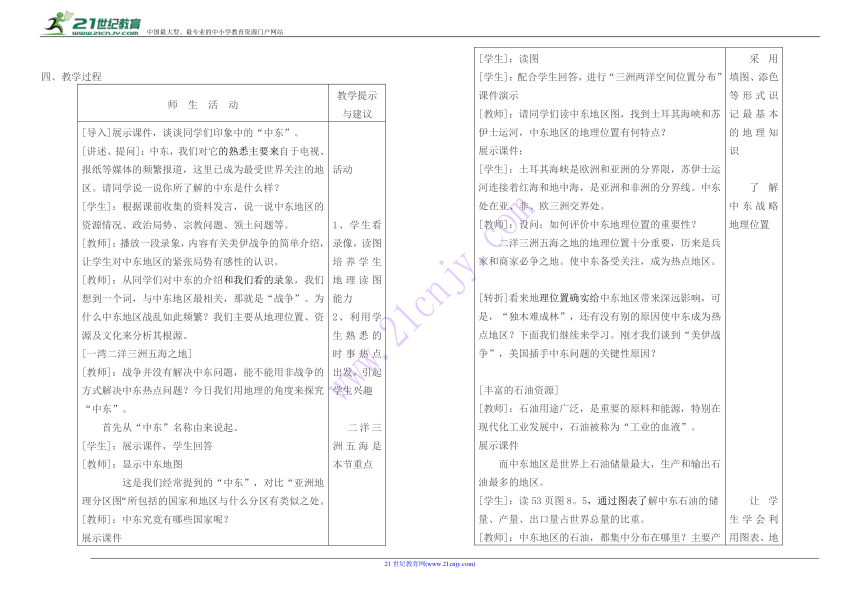Click the line "[学生]：读53页图8.5"

click(600, 501)
